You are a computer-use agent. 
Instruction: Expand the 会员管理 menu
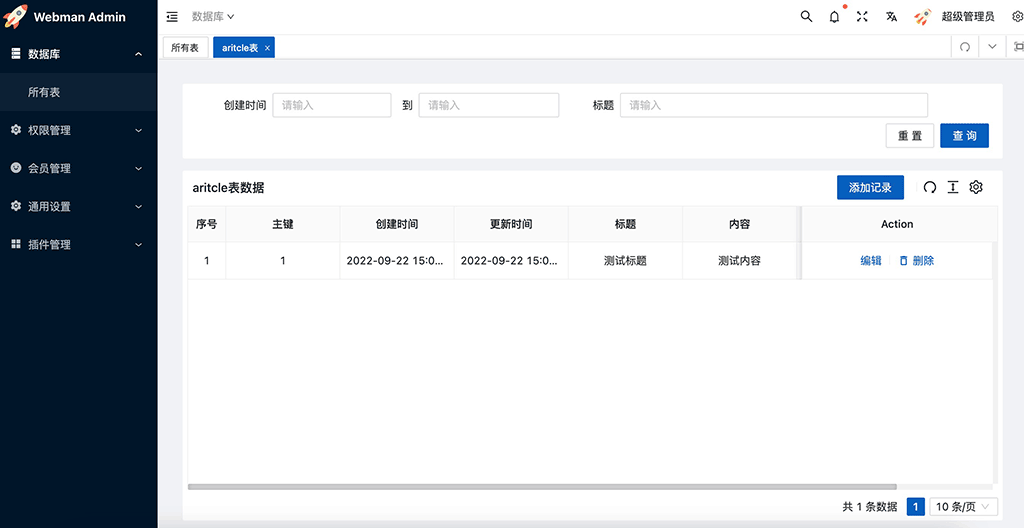[138, 169]
